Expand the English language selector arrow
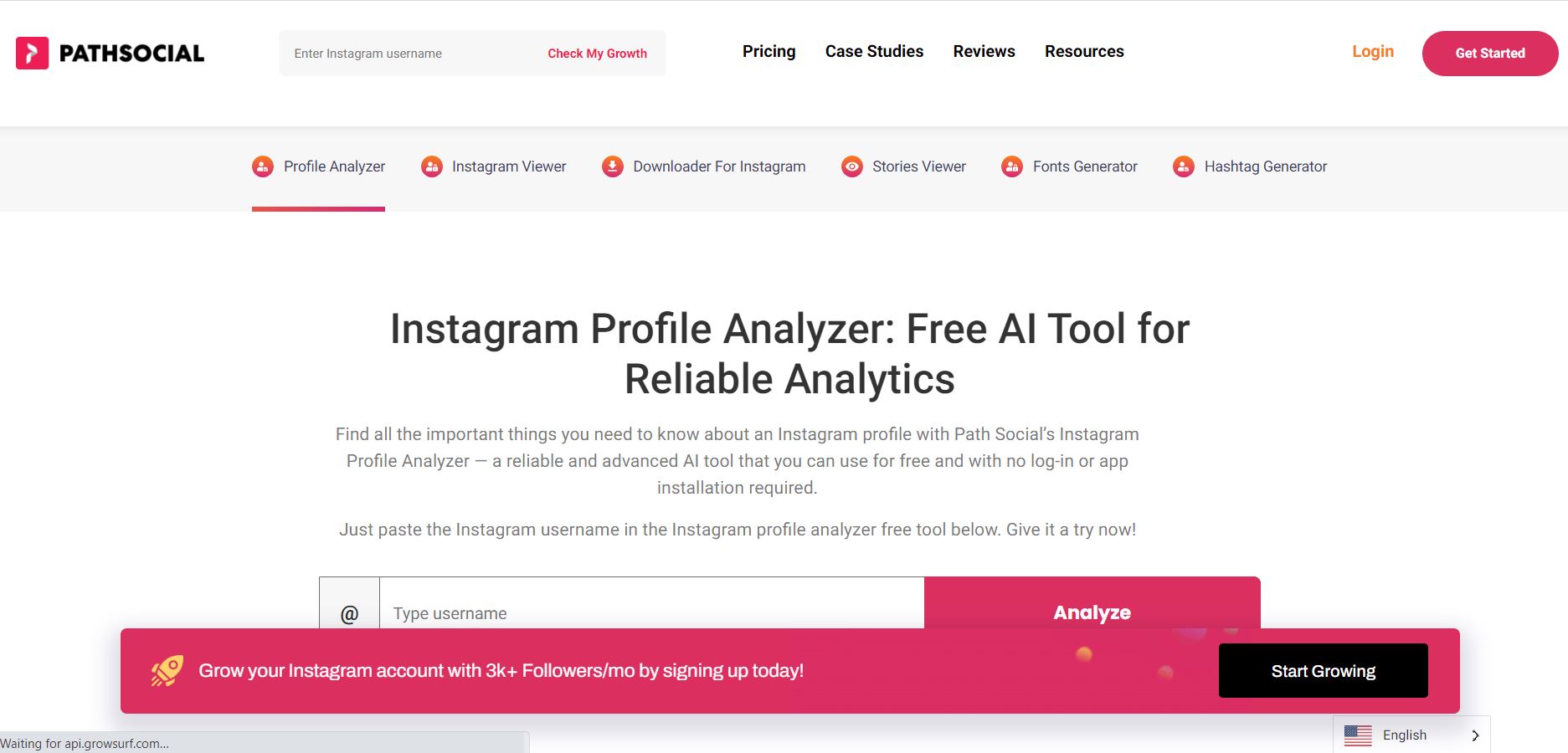Viewport: 1568px width, 753px height. click(x=1475, y=735)
